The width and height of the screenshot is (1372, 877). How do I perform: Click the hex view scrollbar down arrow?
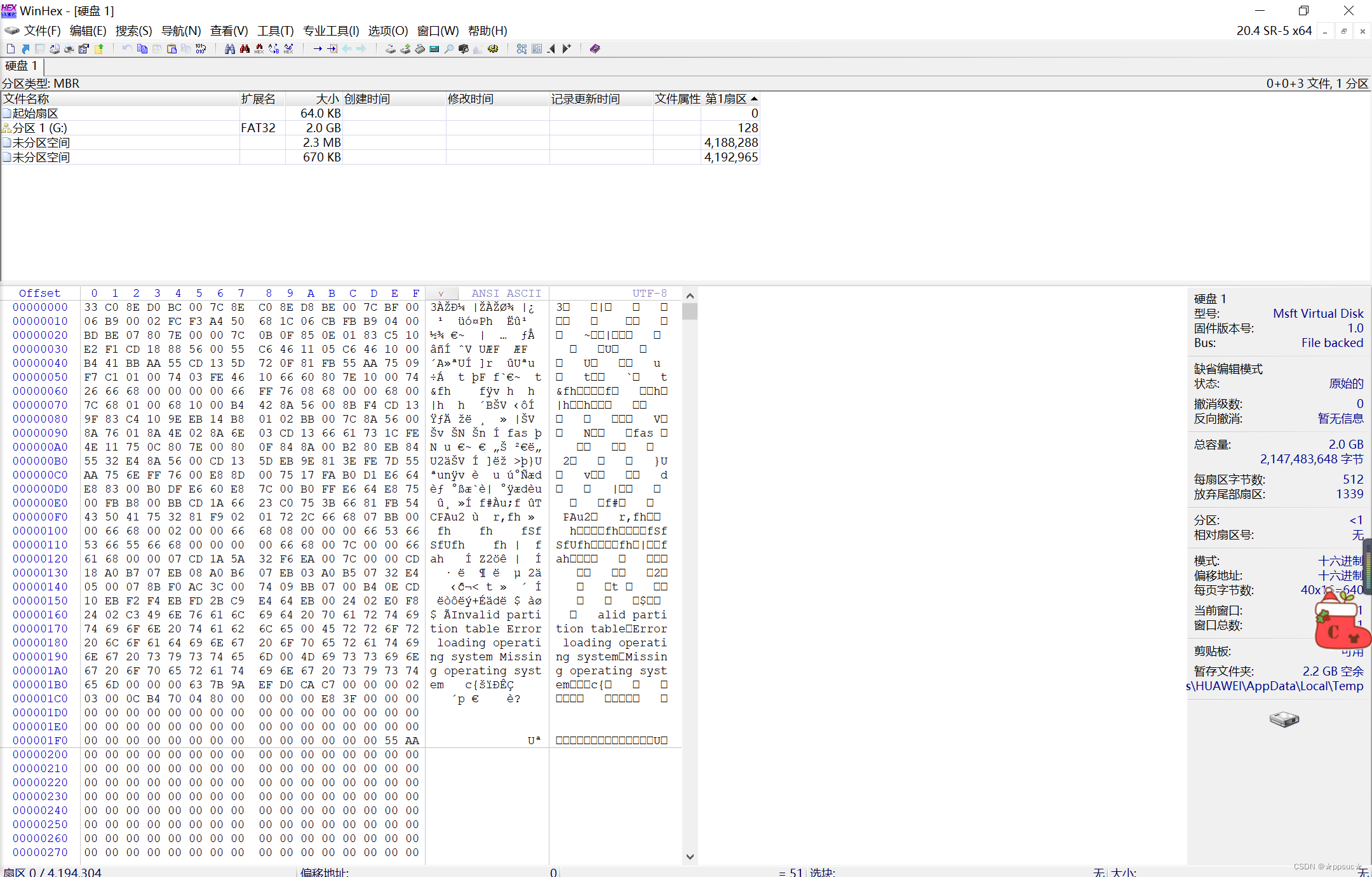pos(690,857)
